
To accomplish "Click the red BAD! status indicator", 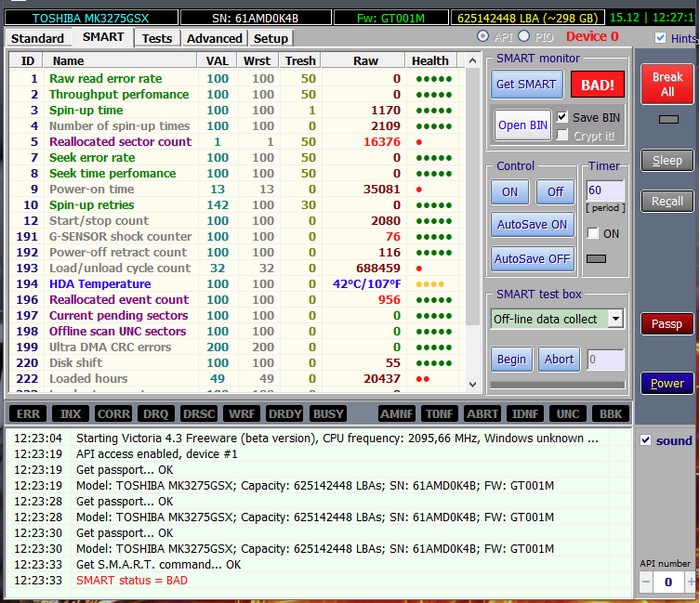I will pyautogui.click(x=598, y=84).
